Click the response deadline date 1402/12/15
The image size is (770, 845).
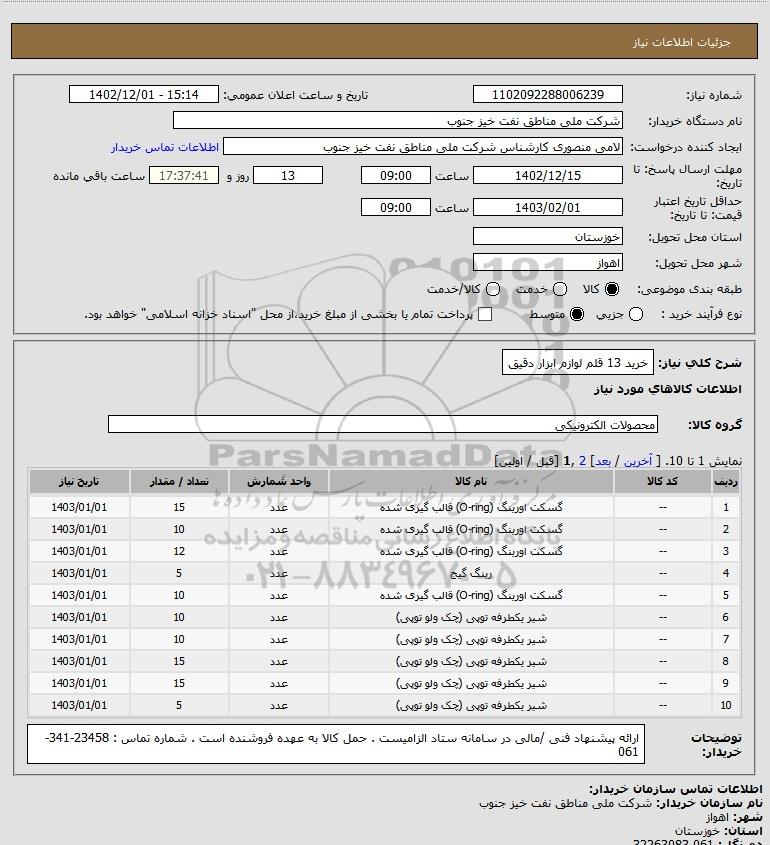coord(547,175)
